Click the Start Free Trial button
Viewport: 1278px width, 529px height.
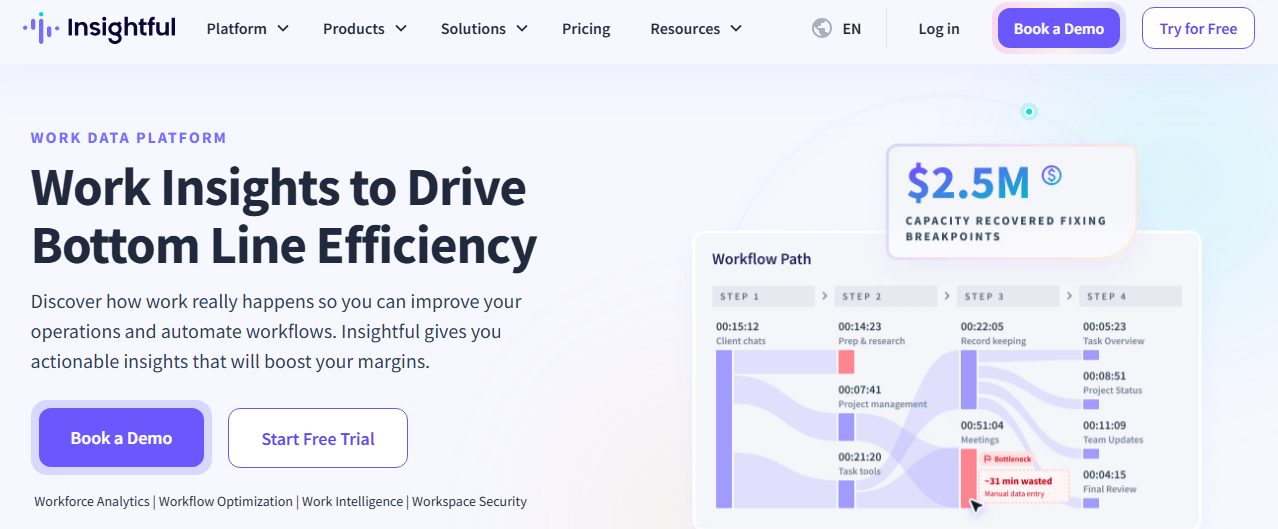coord(318,438)
